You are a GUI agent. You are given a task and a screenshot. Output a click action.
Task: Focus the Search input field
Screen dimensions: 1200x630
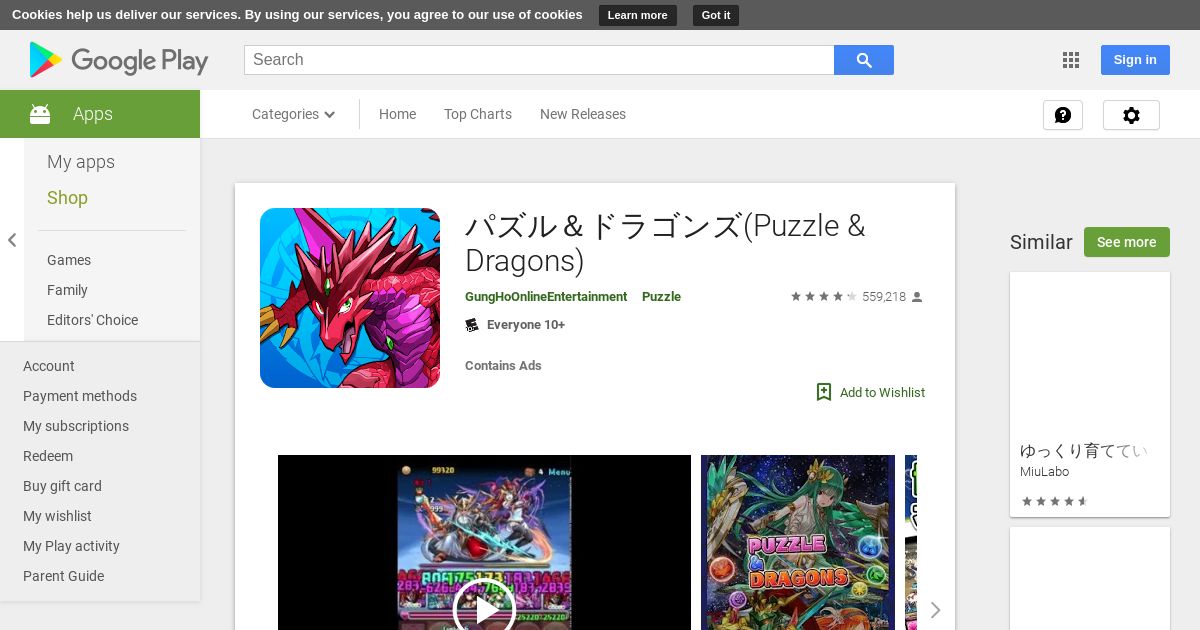pyautogui.click(x=539, y=60)
